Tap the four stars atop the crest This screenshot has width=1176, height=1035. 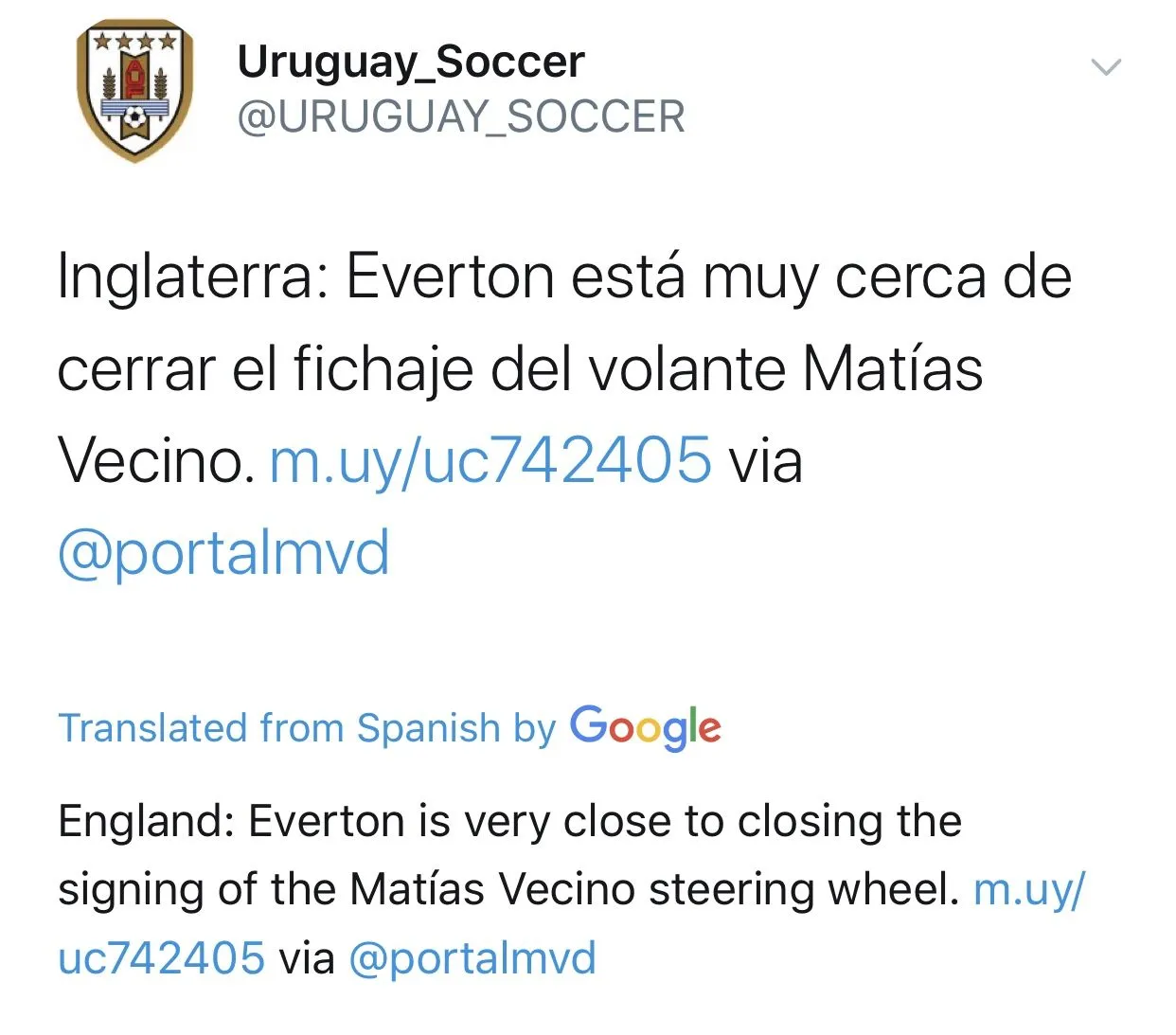click(x=134, y=41)
